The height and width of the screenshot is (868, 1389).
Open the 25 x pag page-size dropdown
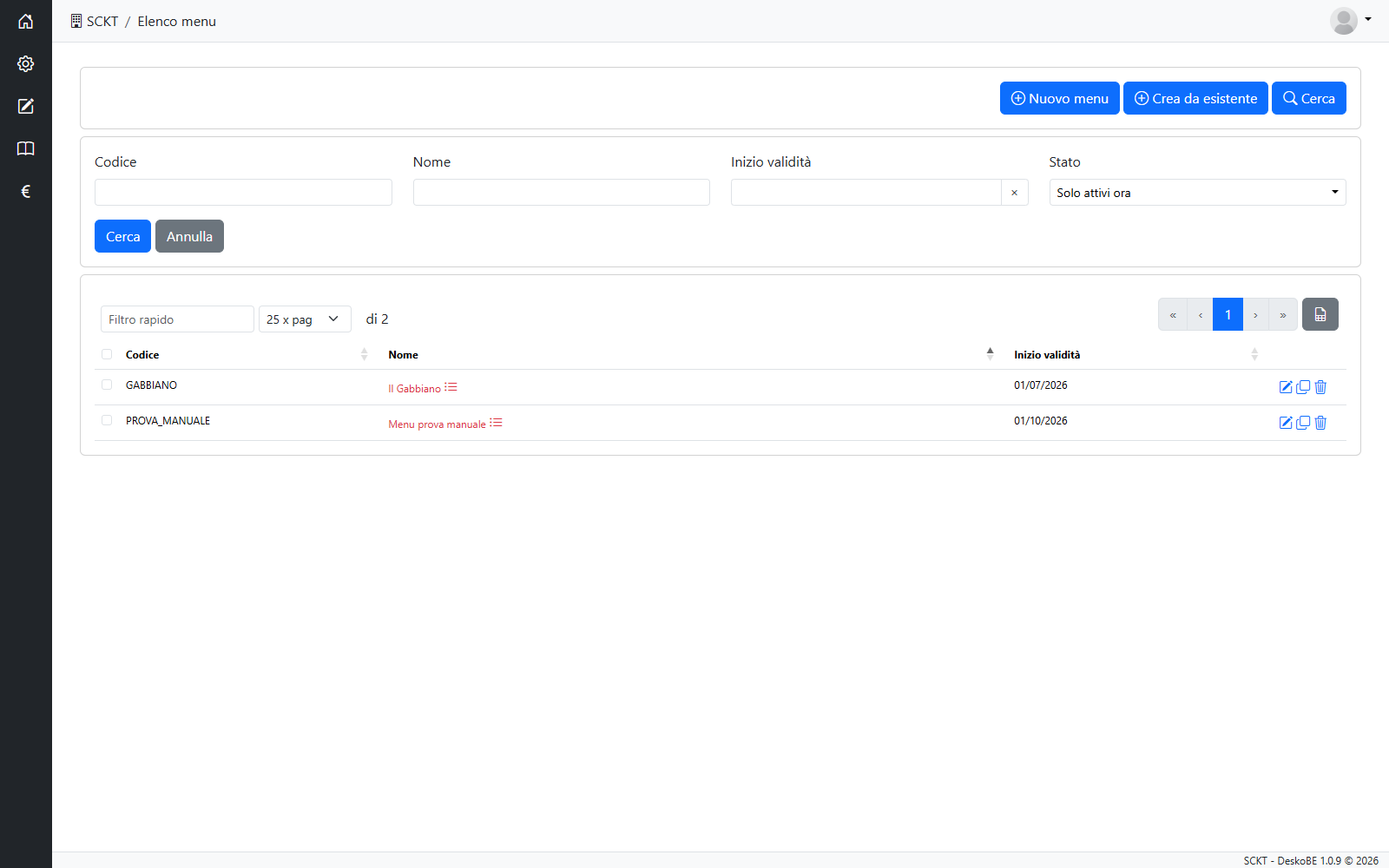[305, 319]
